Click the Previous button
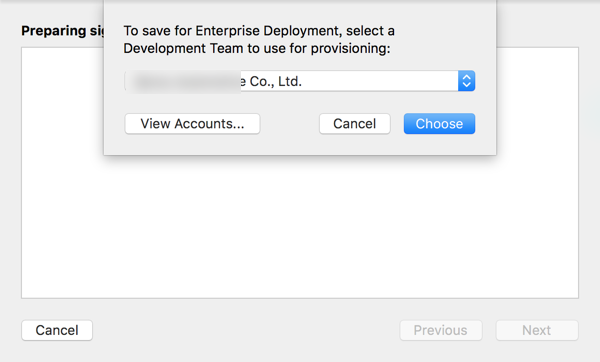The image size is (600, 362). [441, 330]
